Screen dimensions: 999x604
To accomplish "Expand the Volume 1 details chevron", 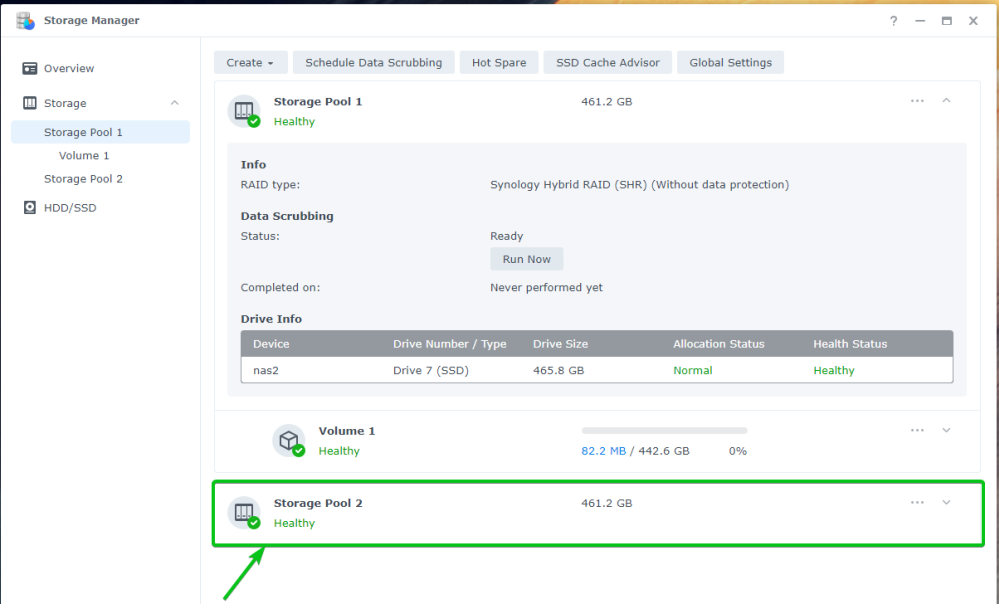I will pos(946,430).
